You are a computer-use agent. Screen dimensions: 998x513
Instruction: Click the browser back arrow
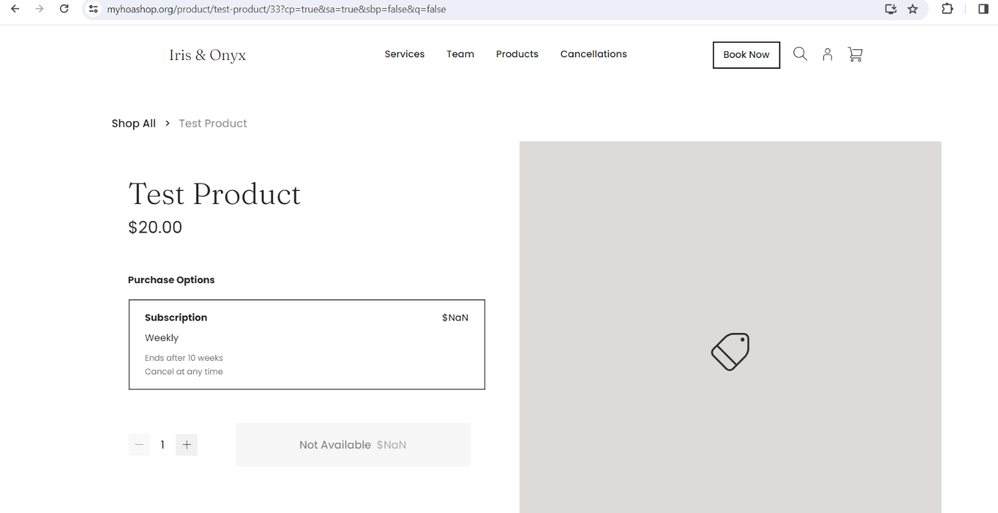point(15,9)
